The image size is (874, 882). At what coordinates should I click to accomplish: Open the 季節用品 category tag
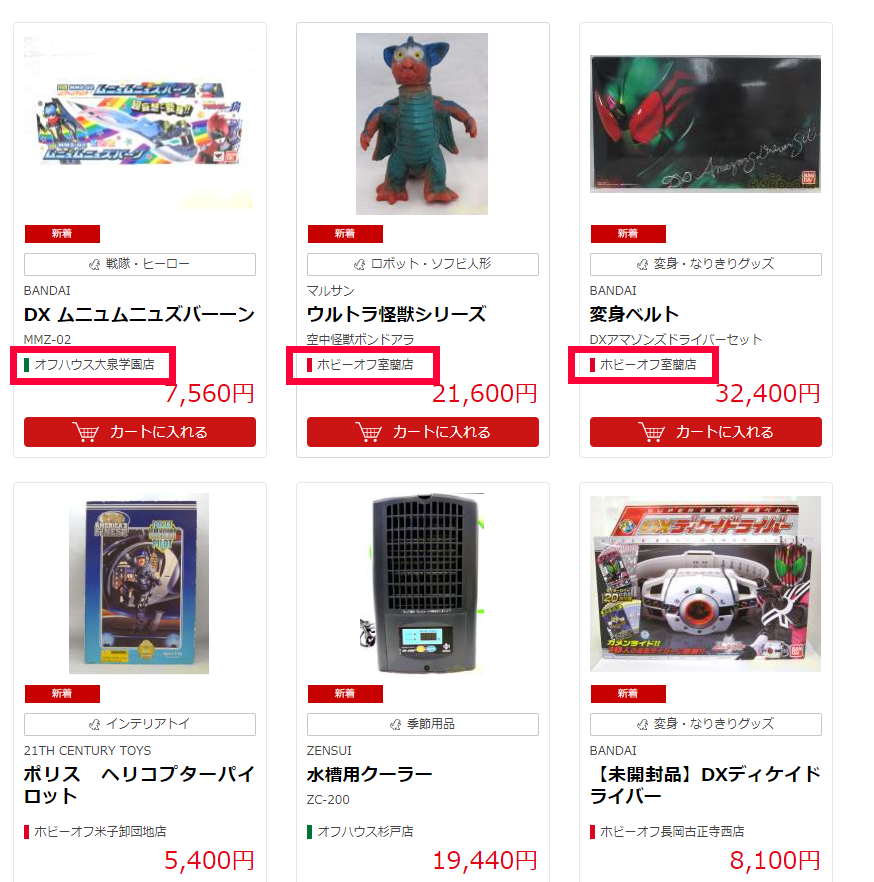point(422,724)
